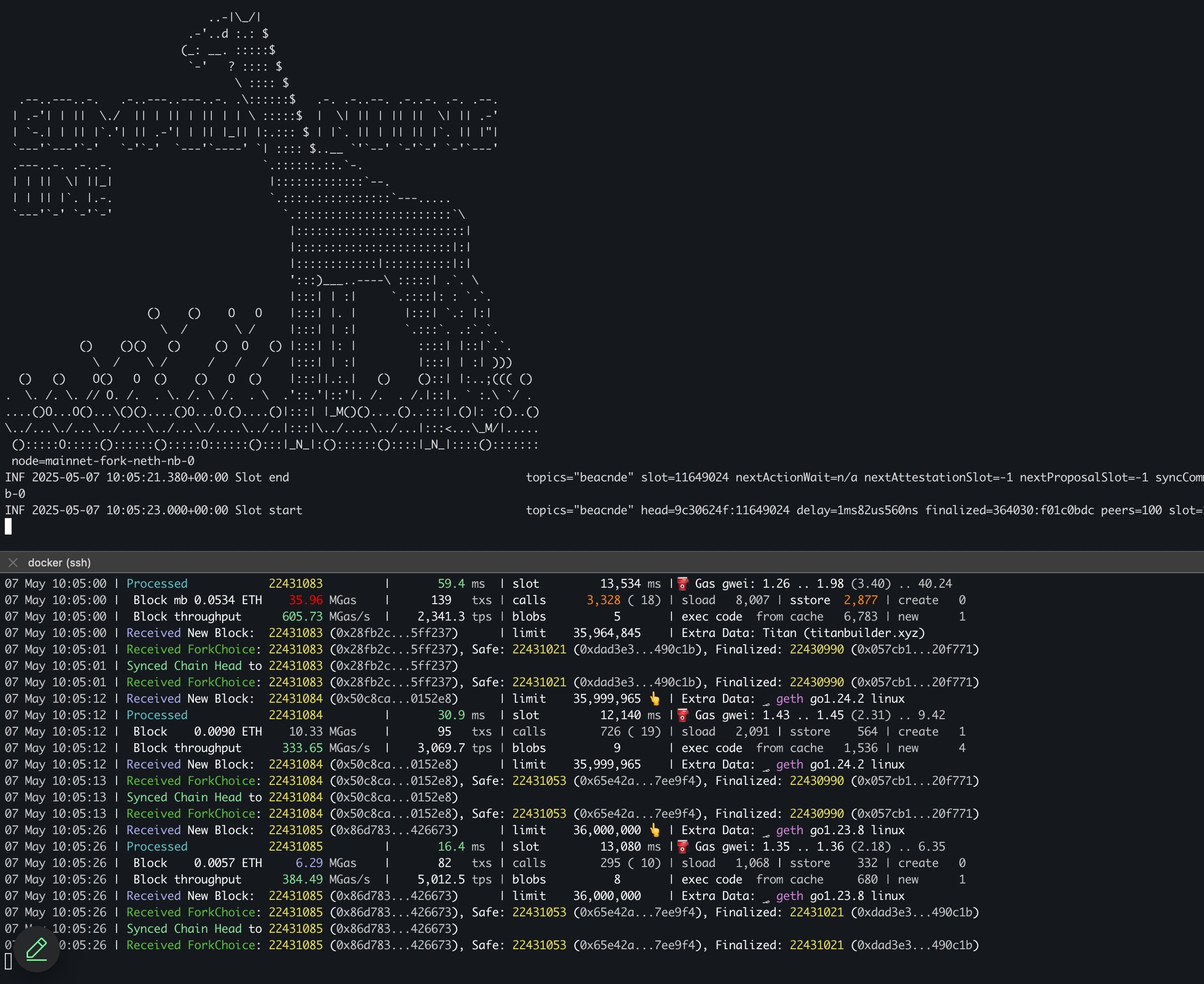Click the Block 0.0057 ETH value
This screenshot has height=984, width=1204.
pos(228,863)
